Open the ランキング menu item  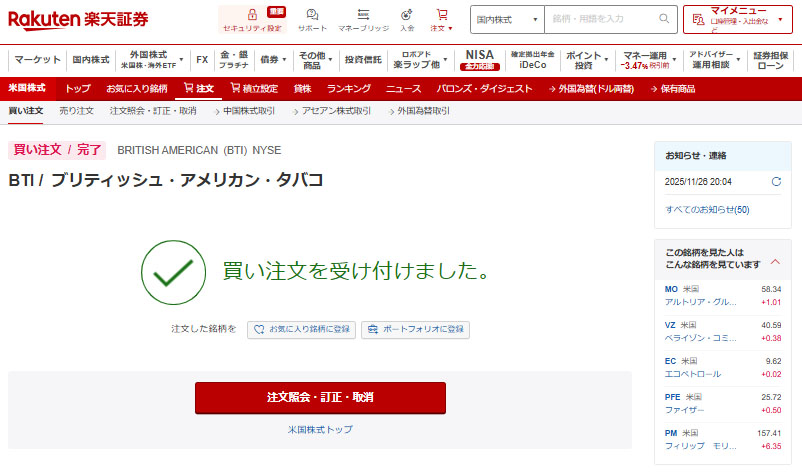coord(348,88)
